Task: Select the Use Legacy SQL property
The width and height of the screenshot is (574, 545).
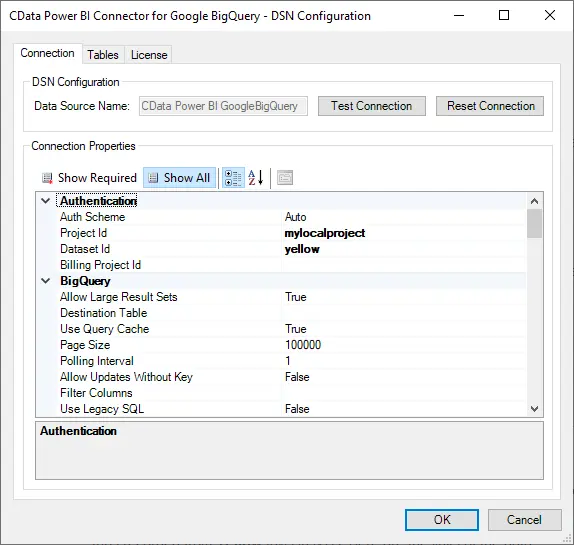Action: point(102,409)
